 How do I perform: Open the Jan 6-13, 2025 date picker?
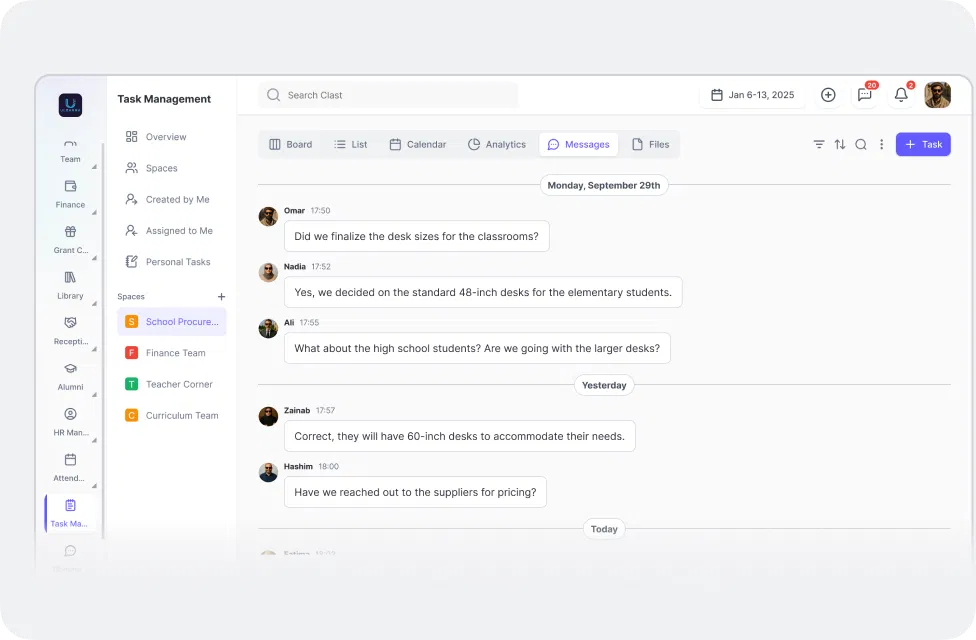click(x=752, y=95)
